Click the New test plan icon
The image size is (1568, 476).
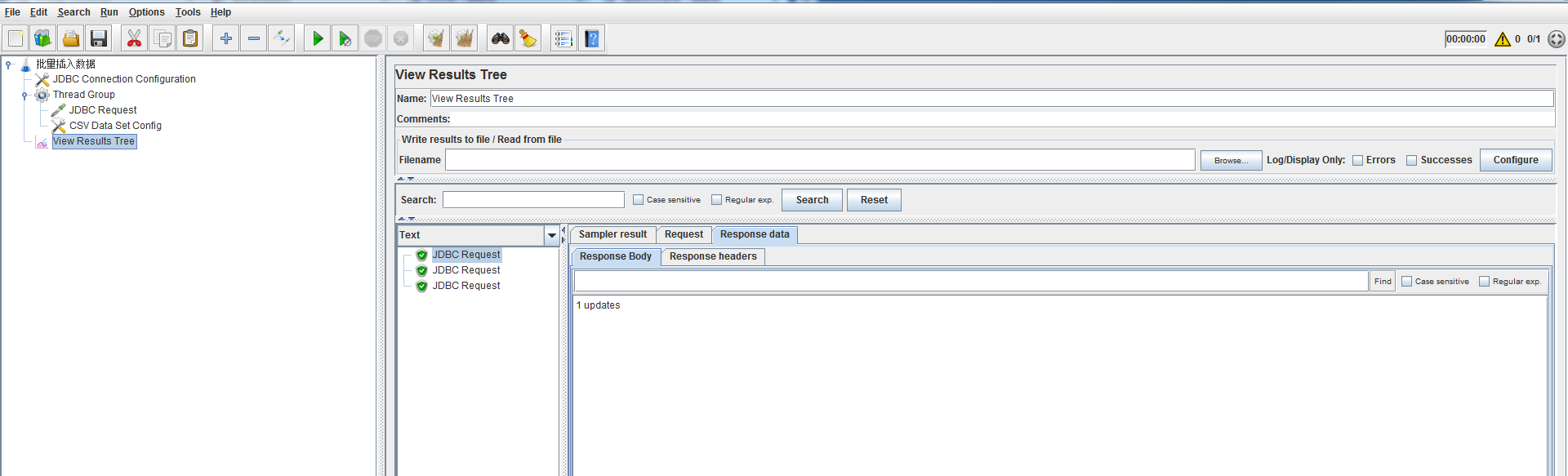[x=16, y=38]
